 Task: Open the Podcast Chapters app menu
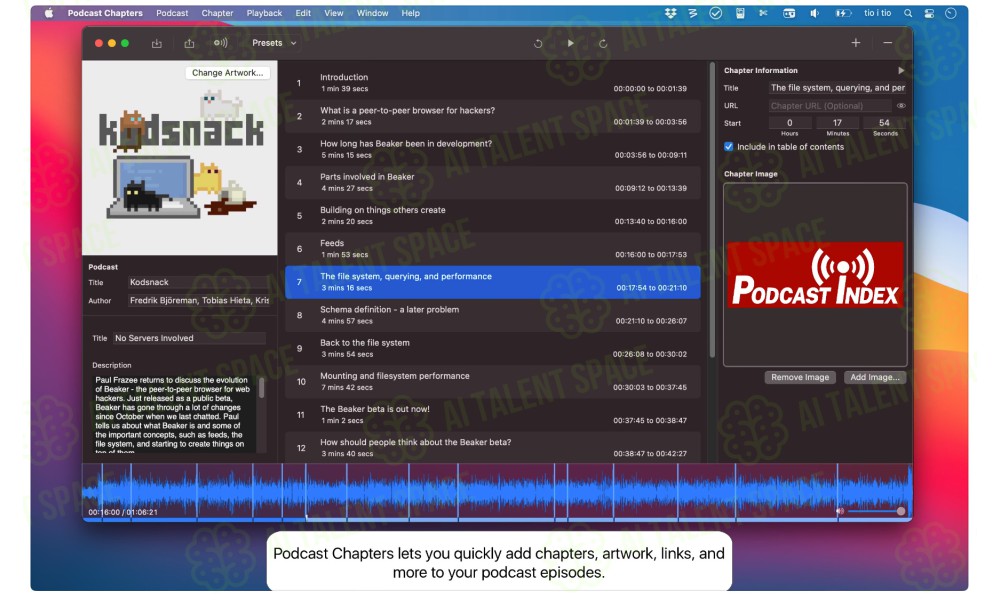pos(105,13)
